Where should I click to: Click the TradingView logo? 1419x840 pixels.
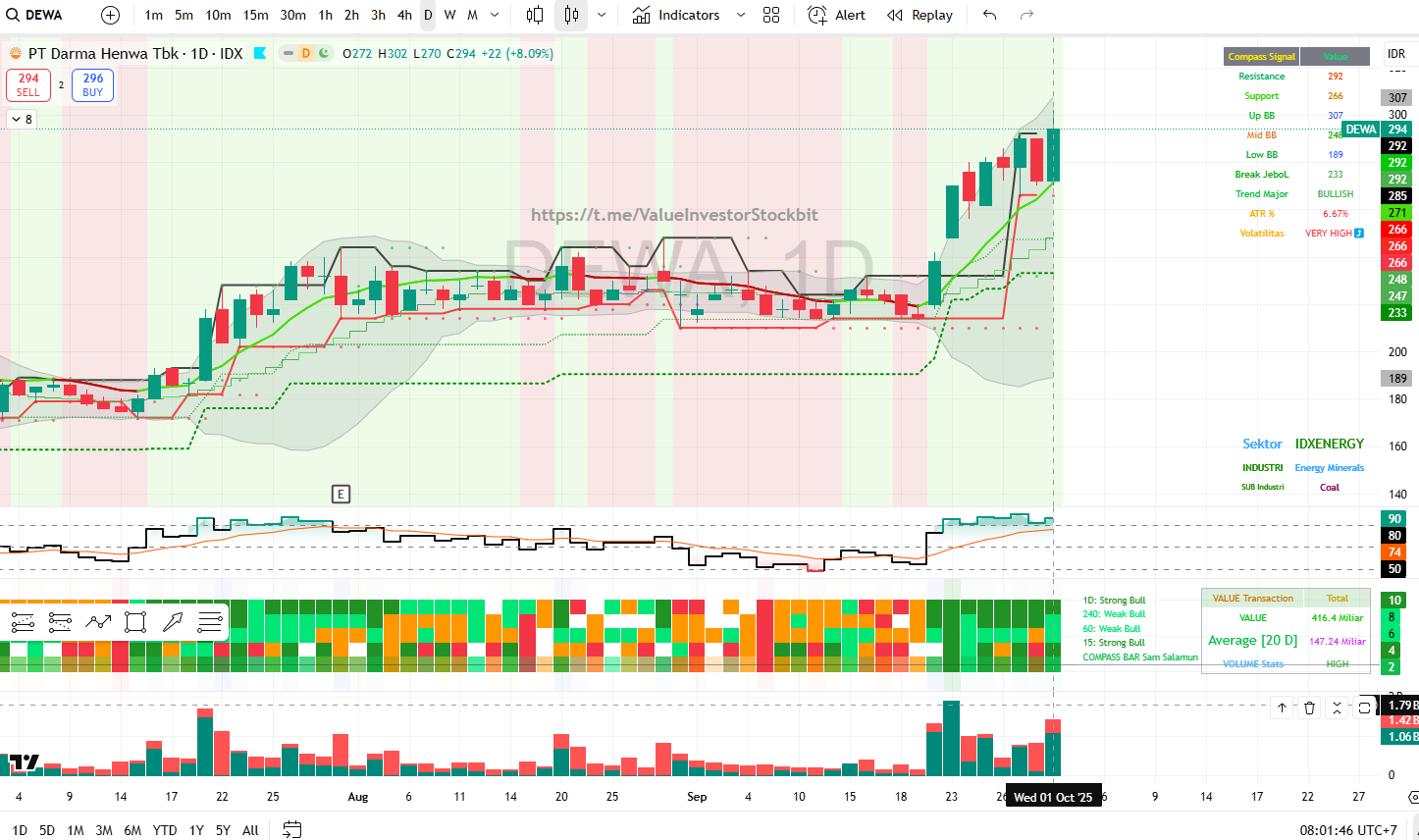[25, 761]
